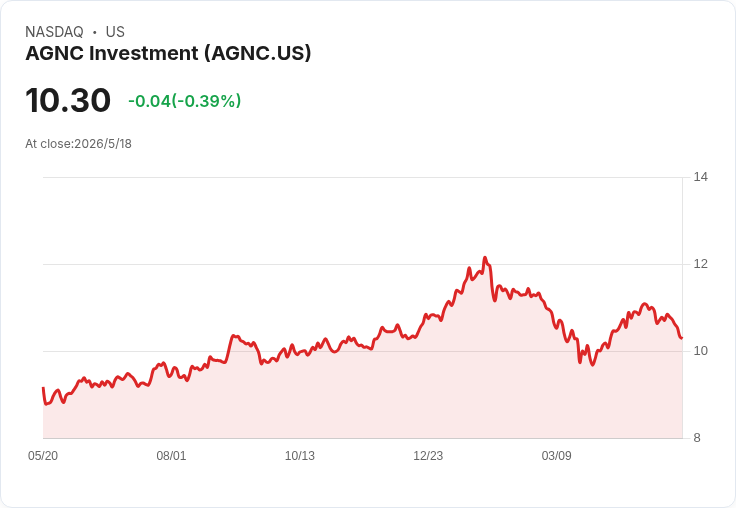Click the 12 price axis label
736x508 pixels.
(x=701, y=264)
